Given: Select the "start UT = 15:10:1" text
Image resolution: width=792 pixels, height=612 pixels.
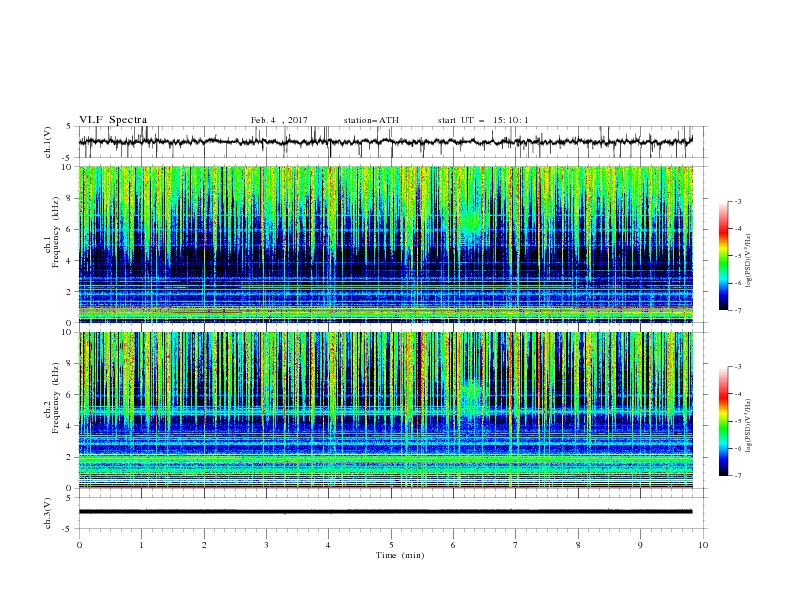Looking at the screenshot, I should (483, 120).
